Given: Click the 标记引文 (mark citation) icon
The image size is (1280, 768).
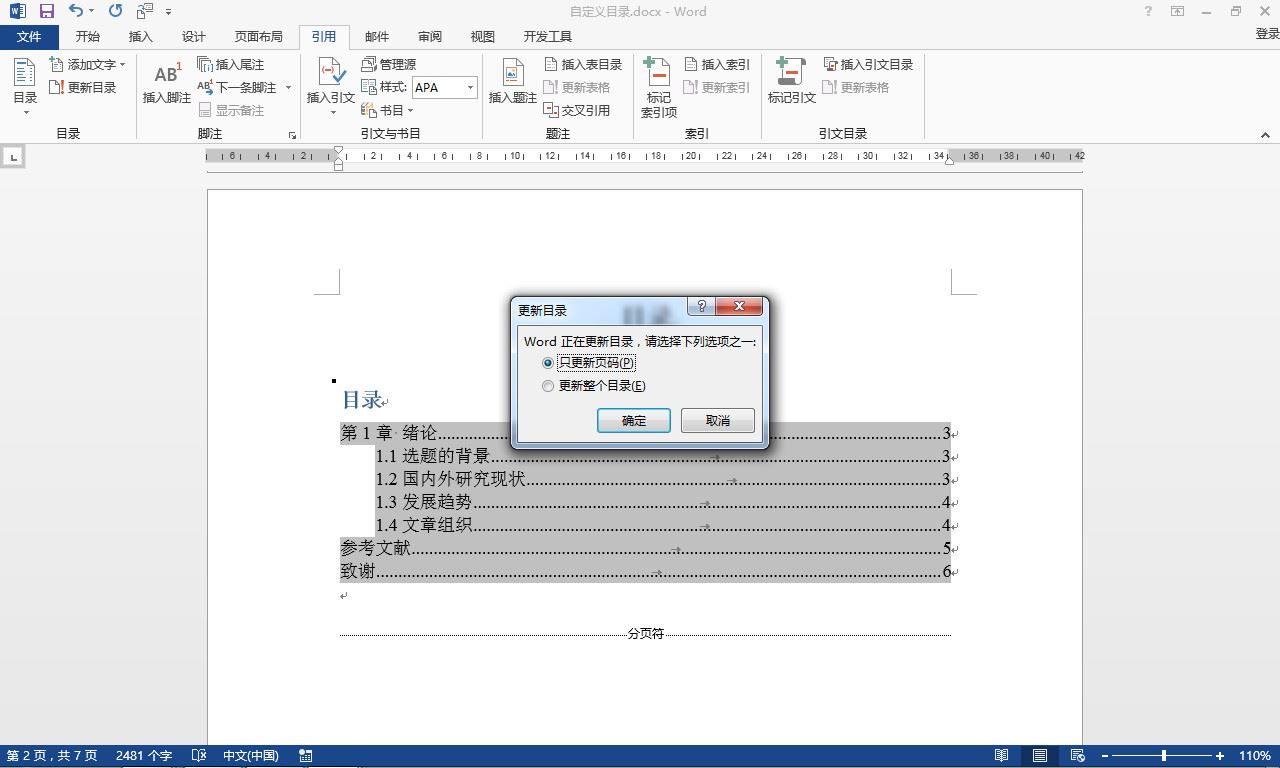Looking at the screenshot, I should point(792,82).
